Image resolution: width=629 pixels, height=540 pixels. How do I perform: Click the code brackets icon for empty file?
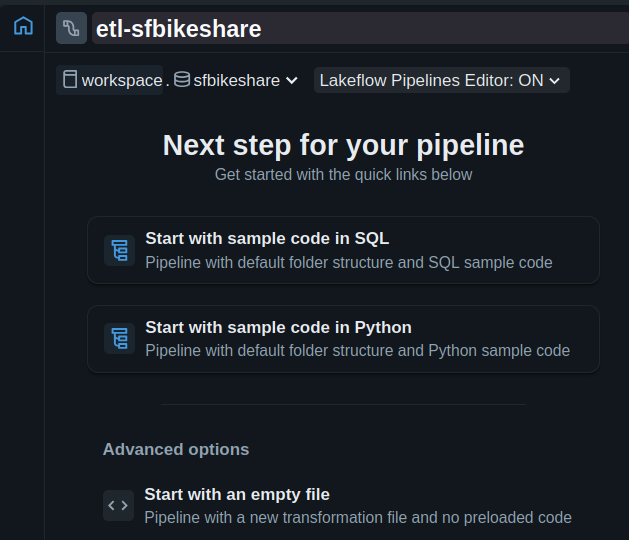pos(118,505)
